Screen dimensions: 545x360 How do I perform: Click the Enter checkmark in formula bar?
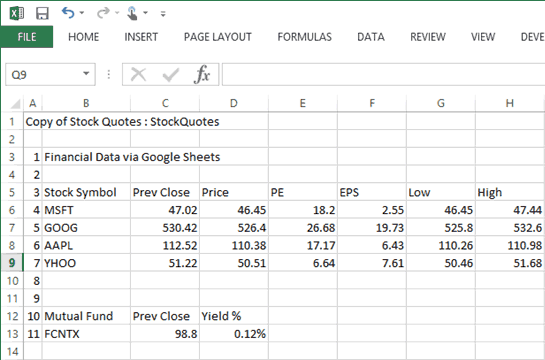[170, 74]
